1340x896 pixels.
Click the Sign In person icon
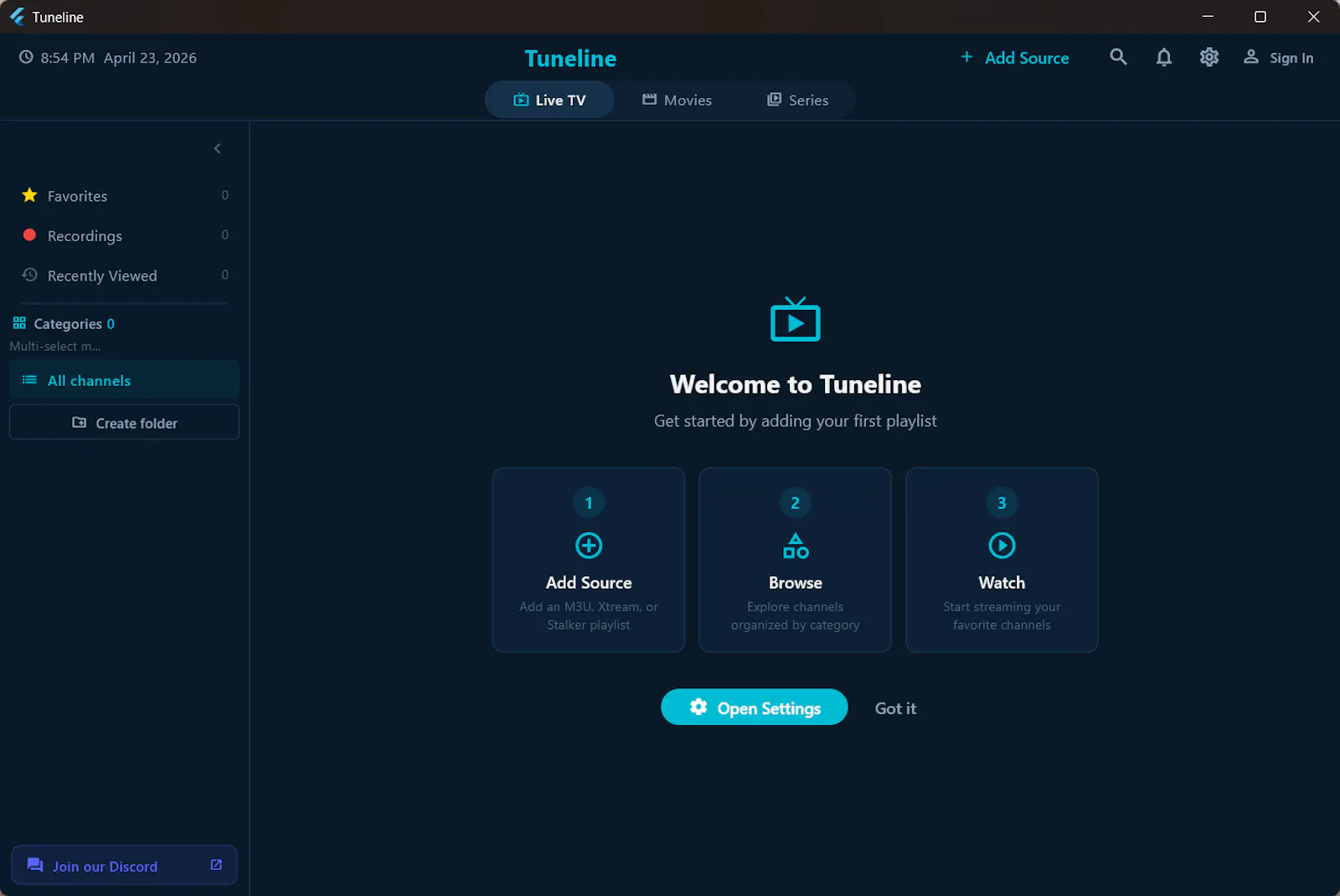(x=1250, y=56)
